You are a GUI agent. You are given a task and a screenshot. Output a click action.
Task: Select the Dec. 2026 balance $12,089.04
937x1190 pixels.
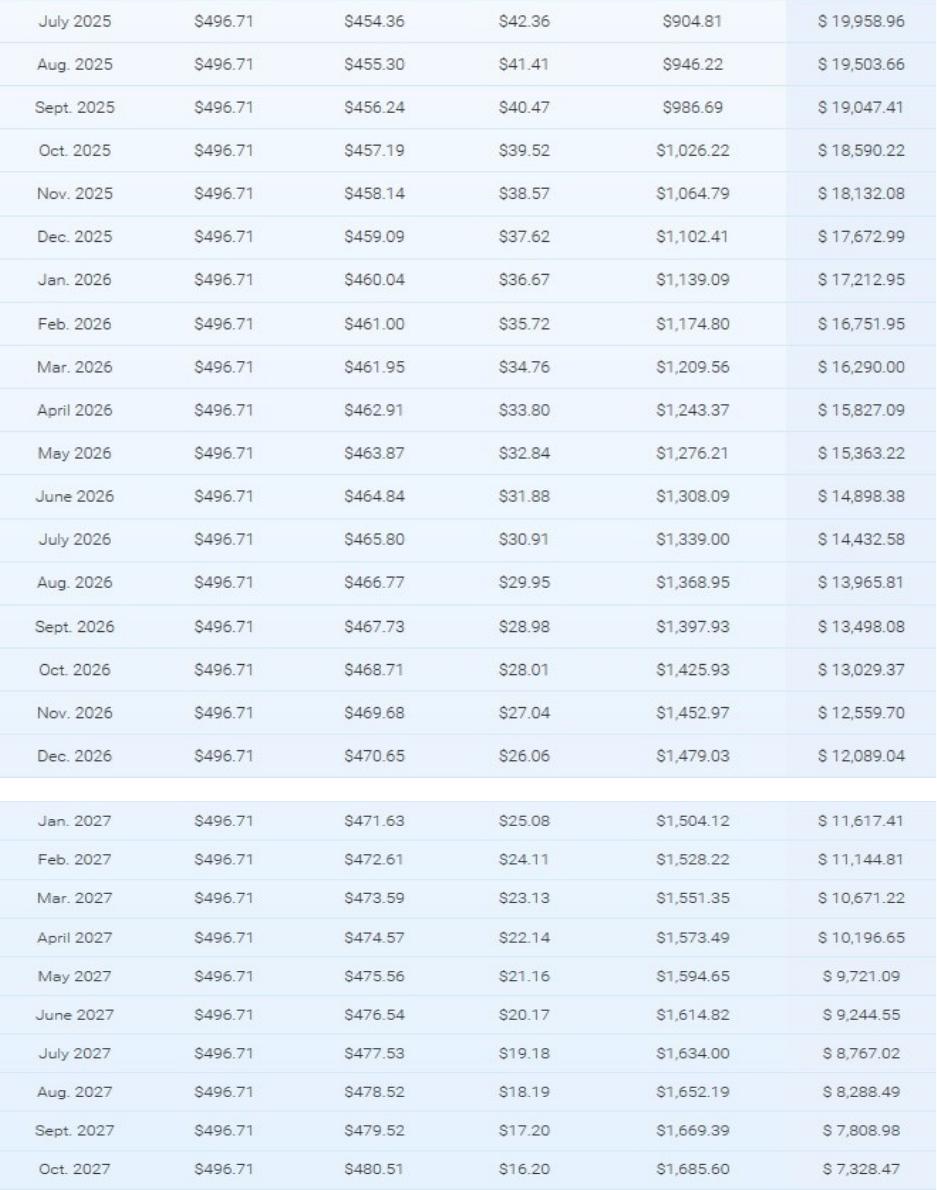(861, 756)
